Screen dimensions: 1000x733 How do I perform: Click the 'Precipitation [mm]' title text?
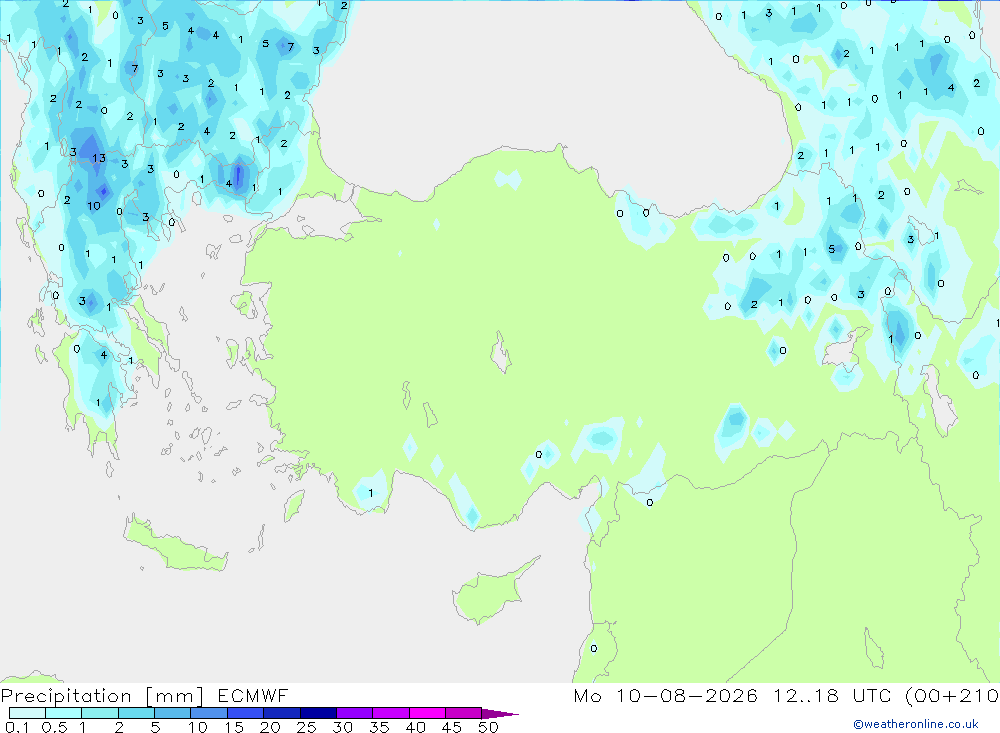[x=102, y=695]
